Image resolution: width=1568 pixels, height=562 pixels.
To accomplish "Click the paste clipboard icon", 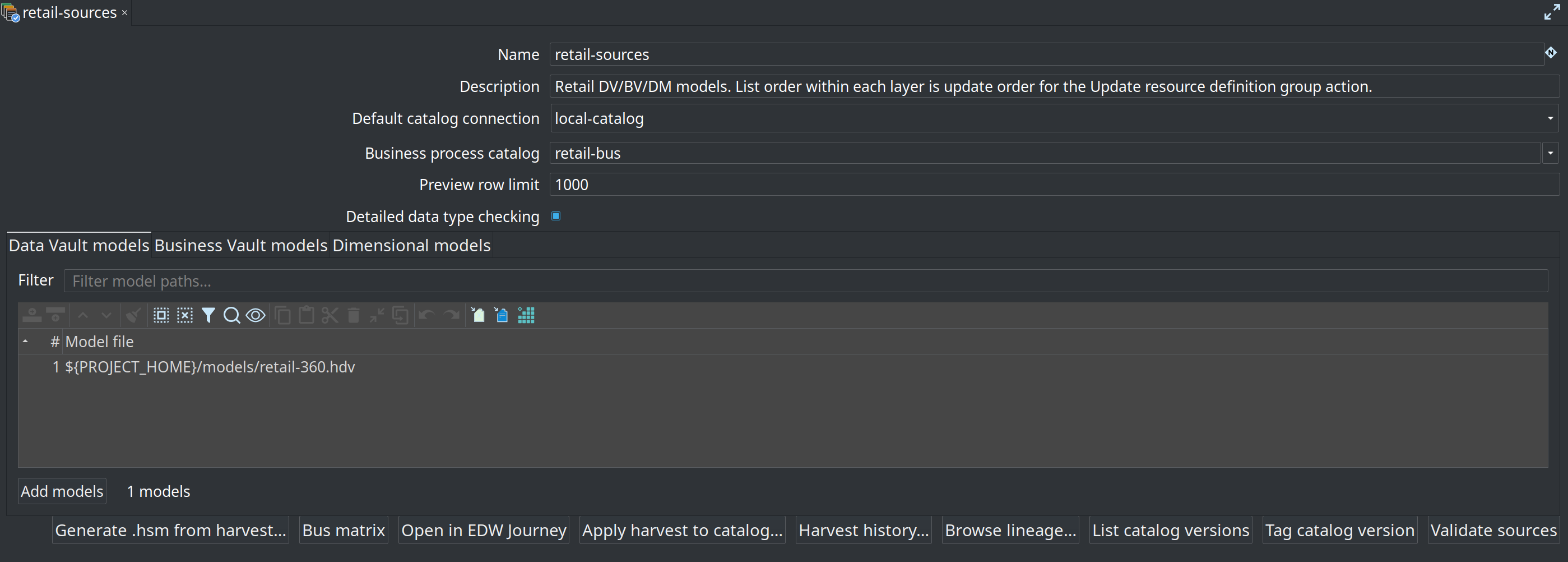I will pyautogui.click(x=306, y=315).
